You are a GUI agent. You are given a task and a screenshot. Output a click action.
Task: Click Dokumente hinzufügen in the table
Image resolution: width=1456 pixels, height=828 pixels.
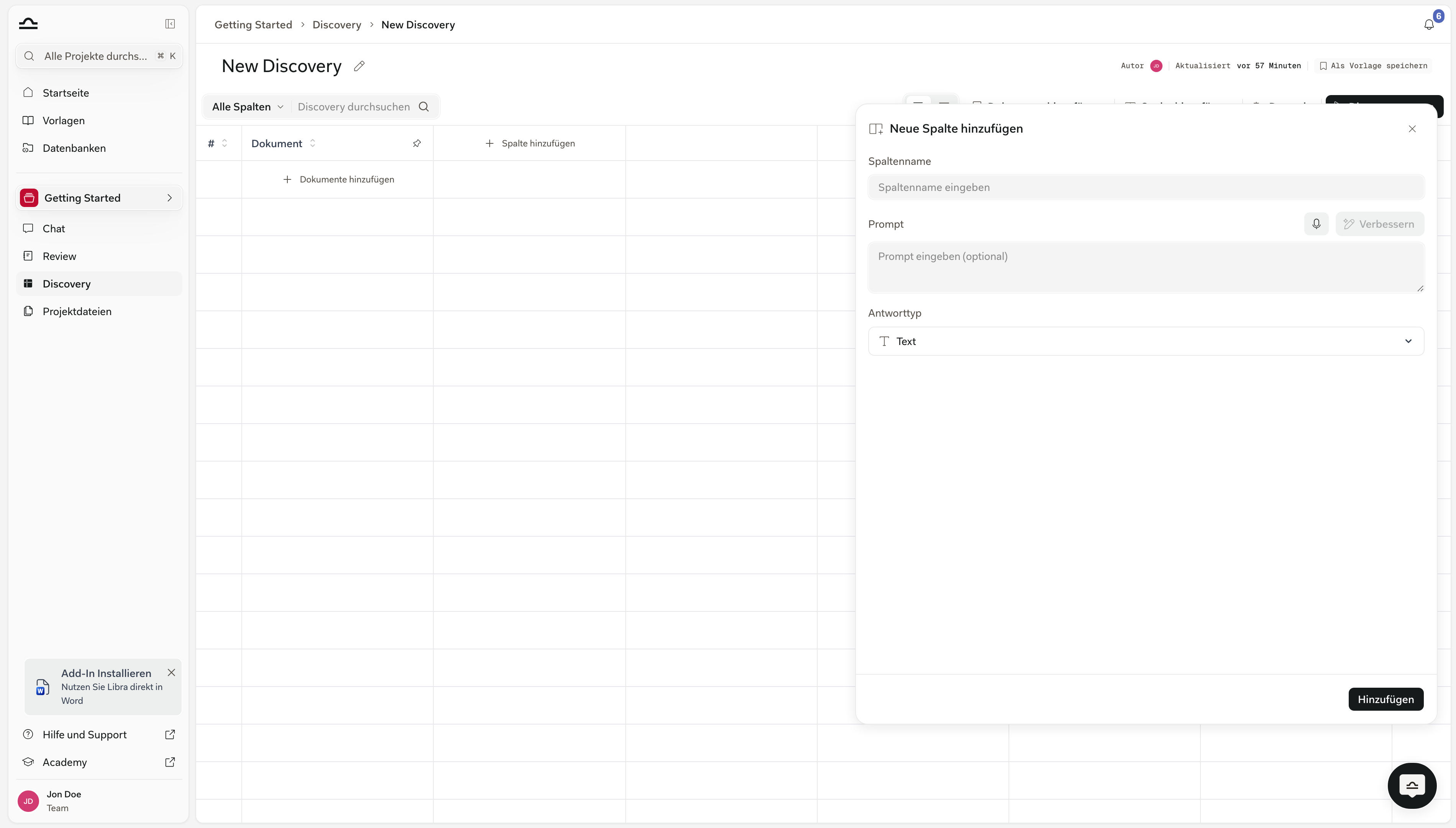pos(338,179)
